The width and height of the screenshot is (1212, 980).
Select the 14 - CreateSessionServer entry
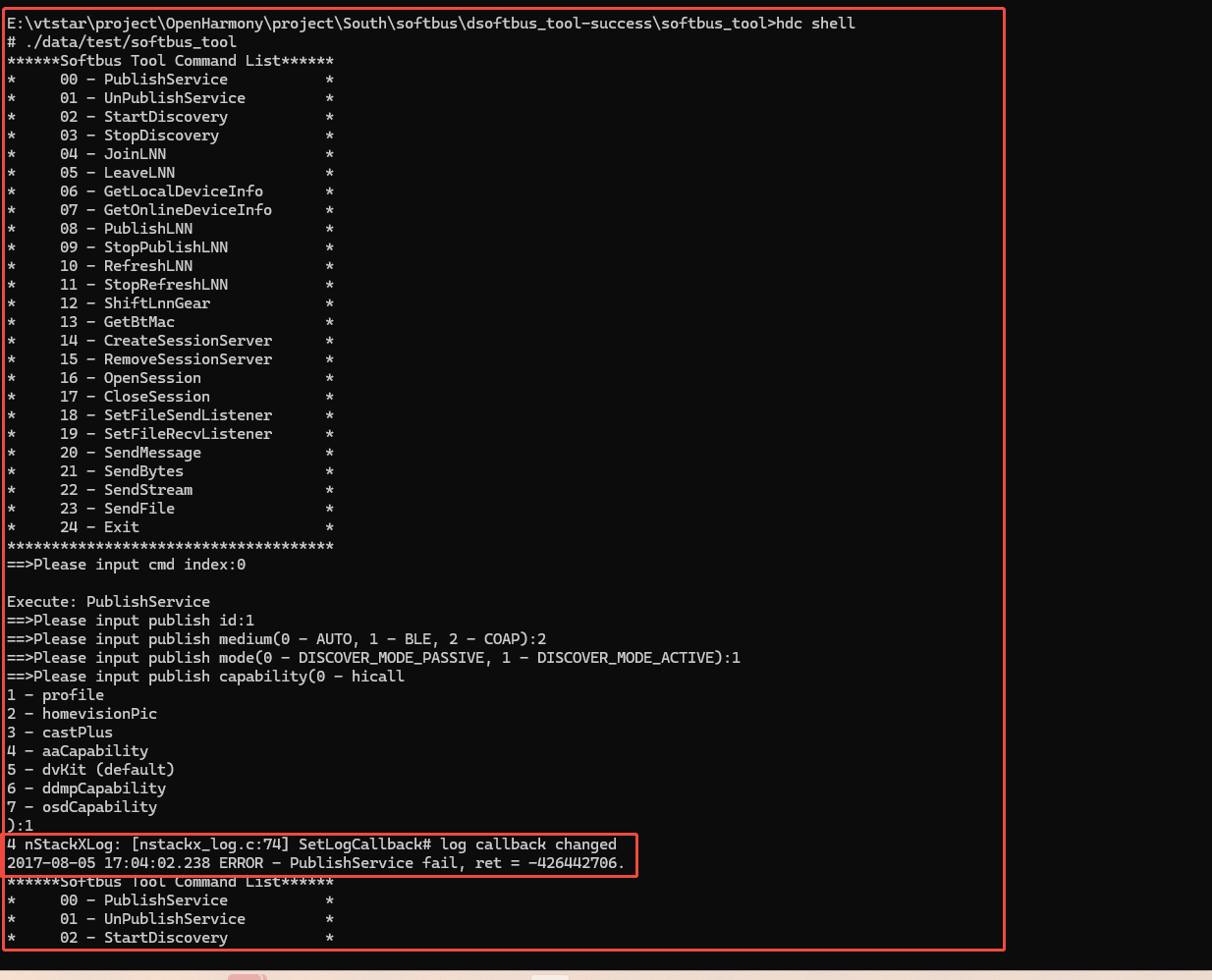pos(166,341)
